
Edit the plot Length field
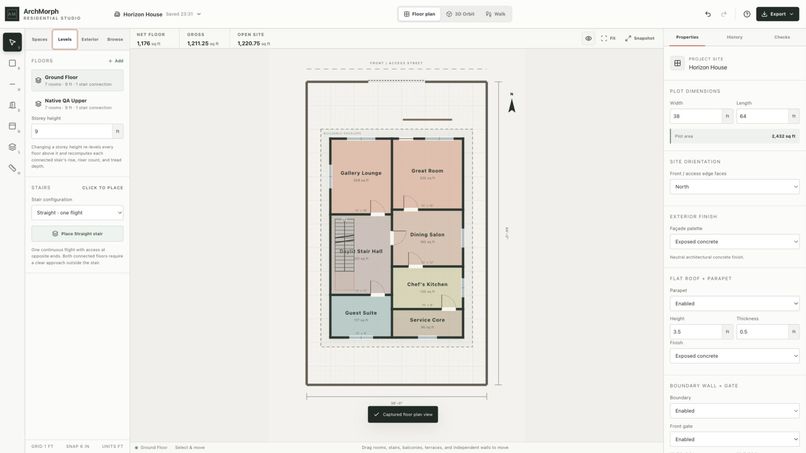click(762, 116)
